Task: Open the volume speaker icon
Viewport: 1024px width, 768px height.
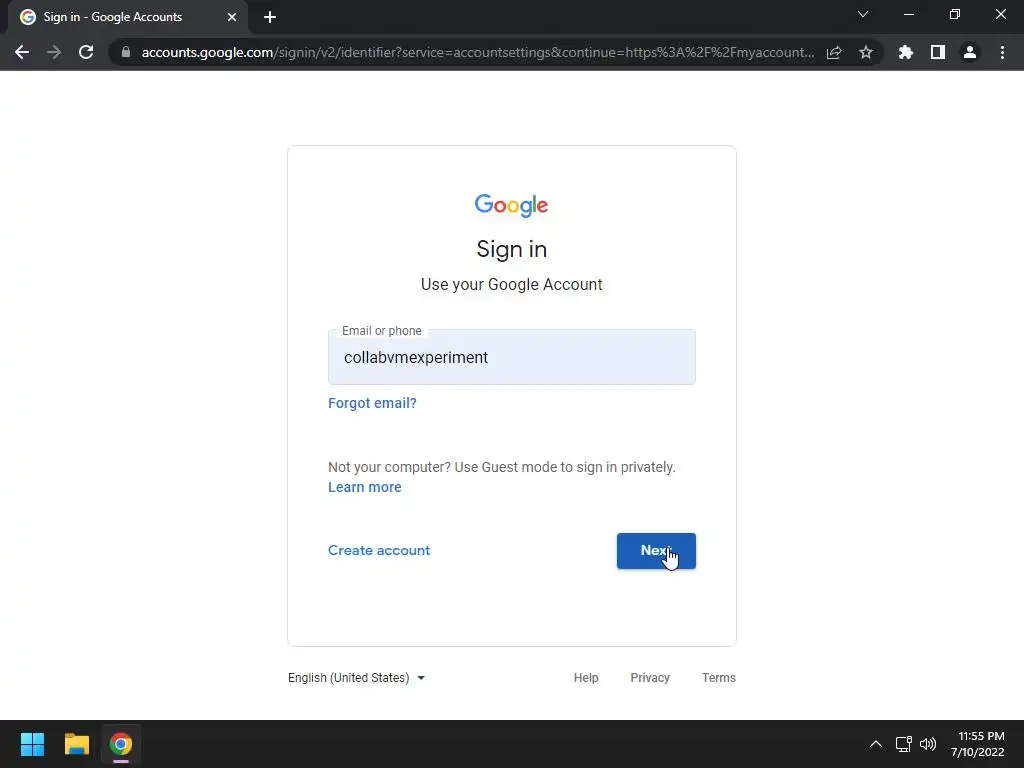Action: point(927,744)
